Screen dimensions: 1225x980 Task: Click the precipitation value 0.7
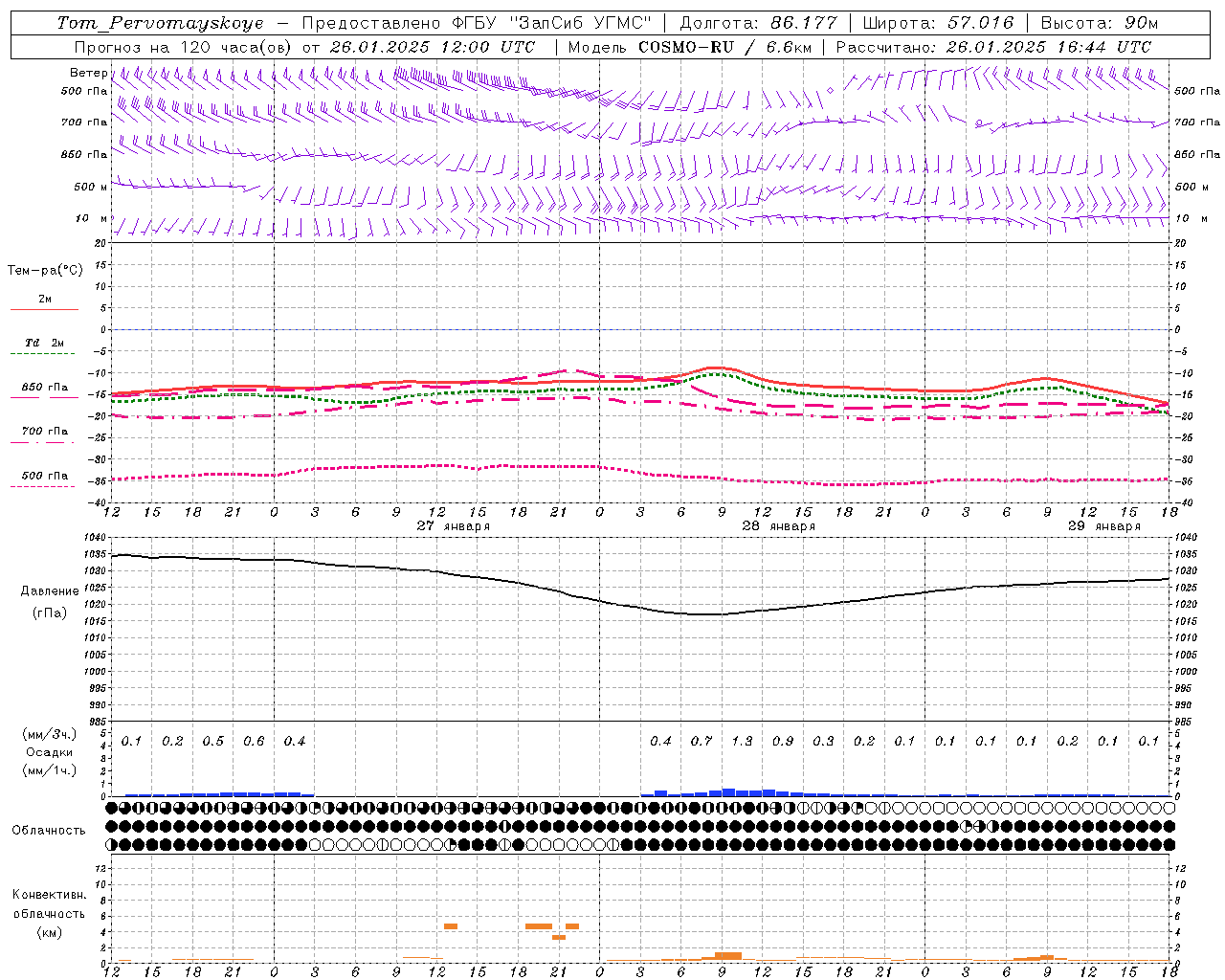point(702,741)
